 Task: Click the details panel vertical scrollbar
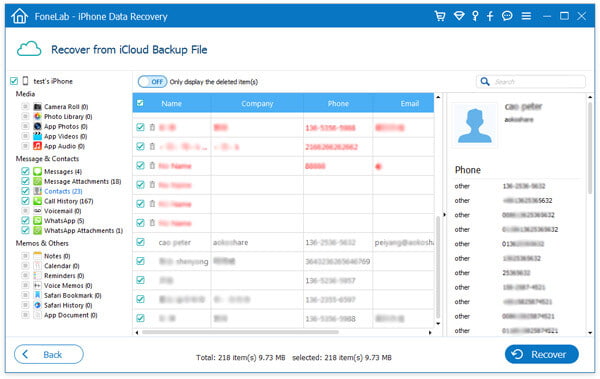click(x=590, y=147)
